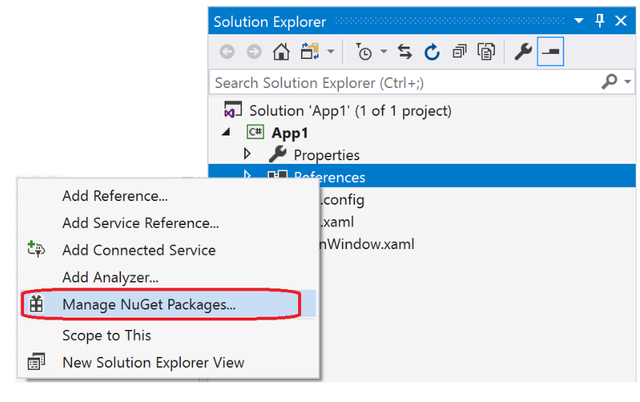Image resolution: width=640 pixels, height=402 pixels.
Task: Click the Switch Views toolbar icon
Action: click(x=310, y=51)
